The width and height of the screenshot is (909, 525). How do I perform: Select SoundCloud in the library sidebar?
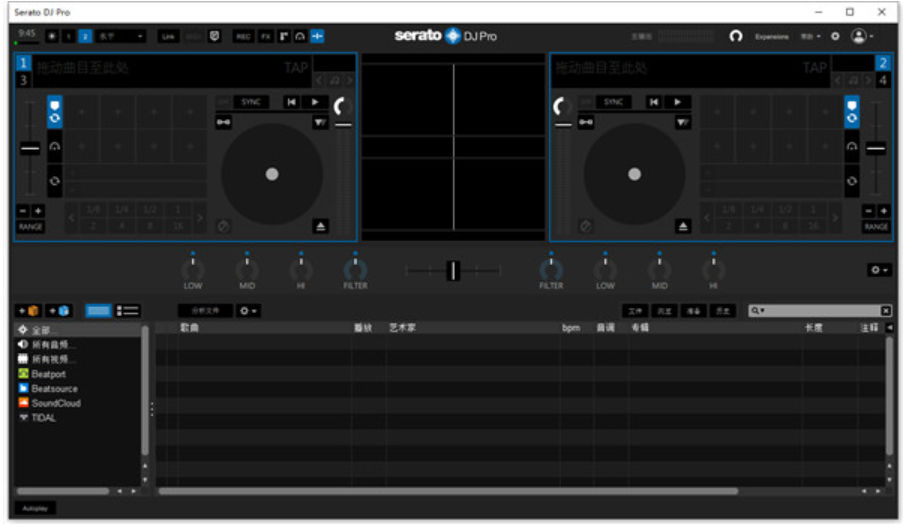click(55, 403)
